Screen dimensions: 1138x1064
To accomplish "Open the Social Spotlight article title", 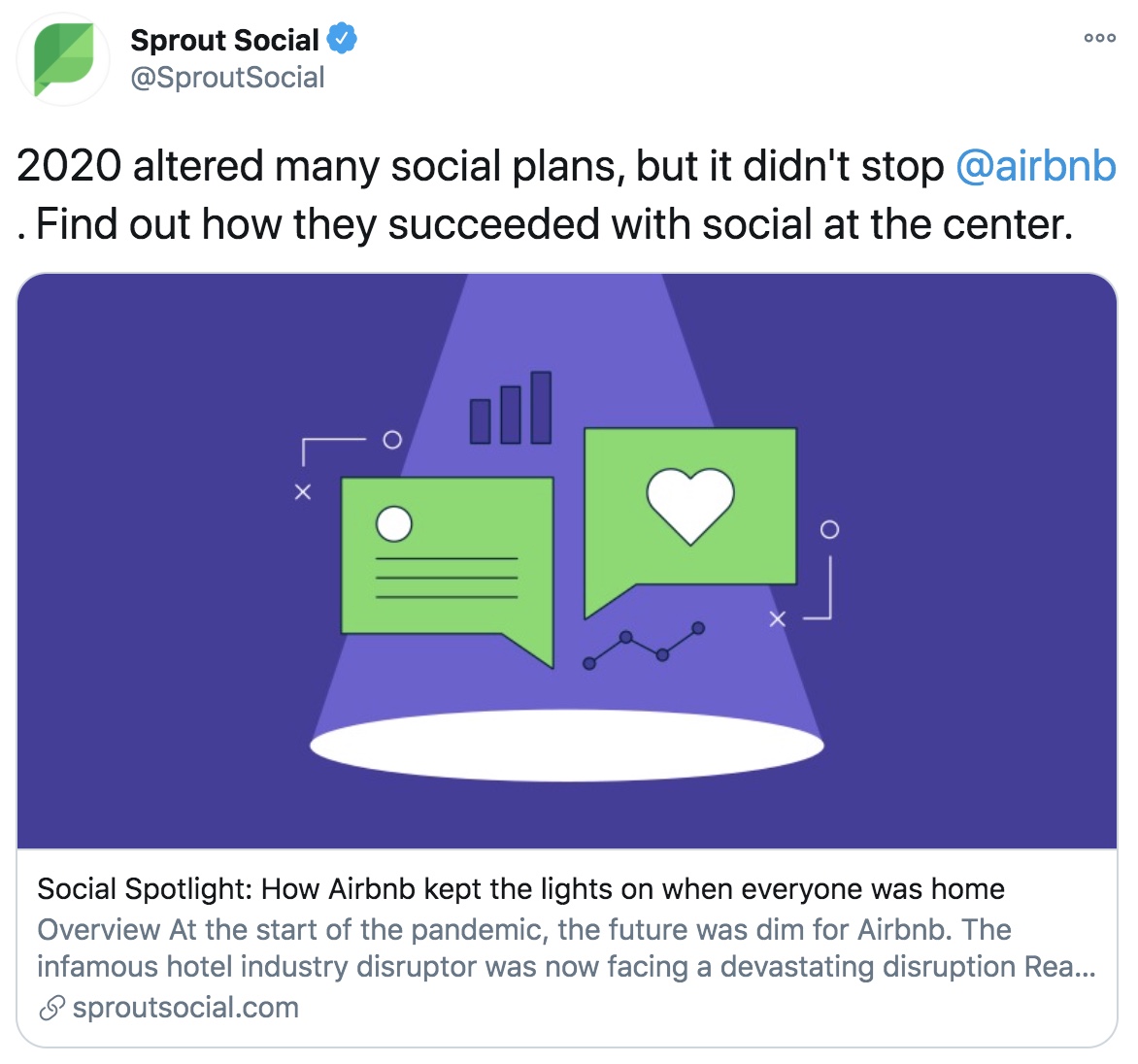I will [521, 888].
